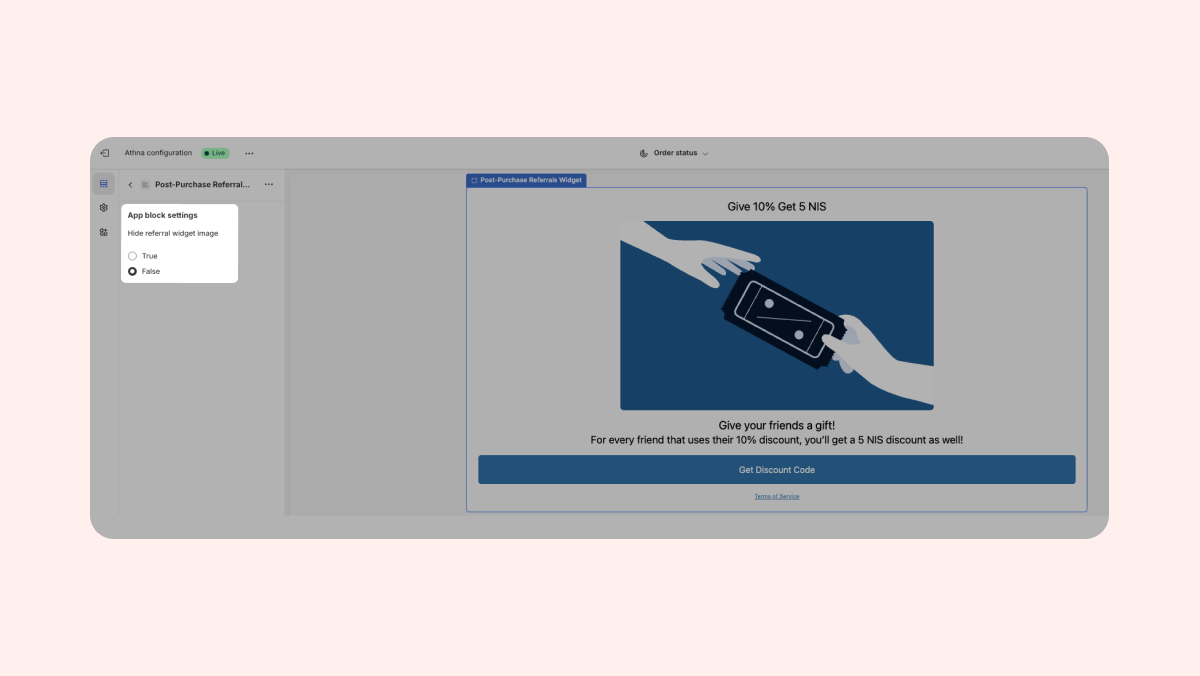Click the app block icon beside Post-Purchase Referral title

pos(145,185)
